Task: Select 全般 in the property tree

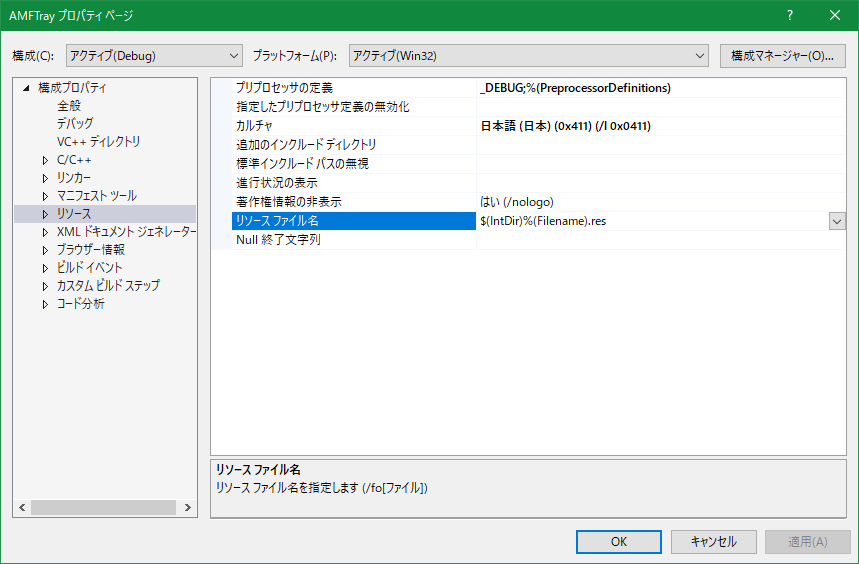Action: pos(69,106)
